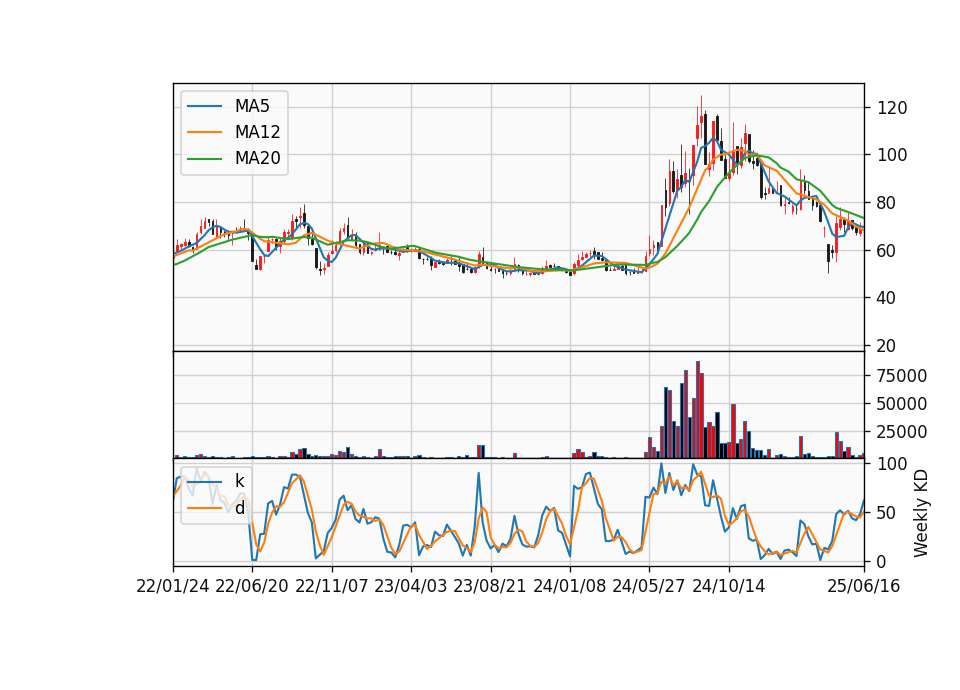Click the 25/06/16 date tick label
The height and width of the screenshot is (690, 960).
coord(864,587)
